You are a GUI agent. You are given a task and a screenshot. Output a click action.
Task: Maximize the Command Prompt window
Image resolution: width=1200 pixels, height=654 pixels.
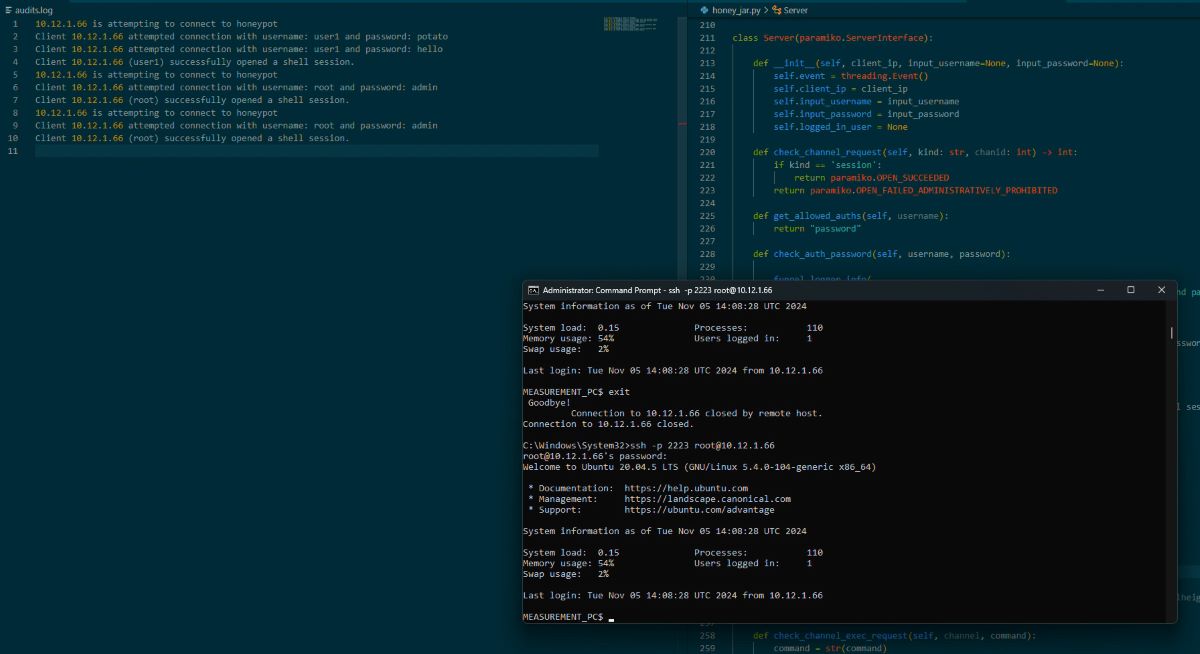coord(1131,290)
